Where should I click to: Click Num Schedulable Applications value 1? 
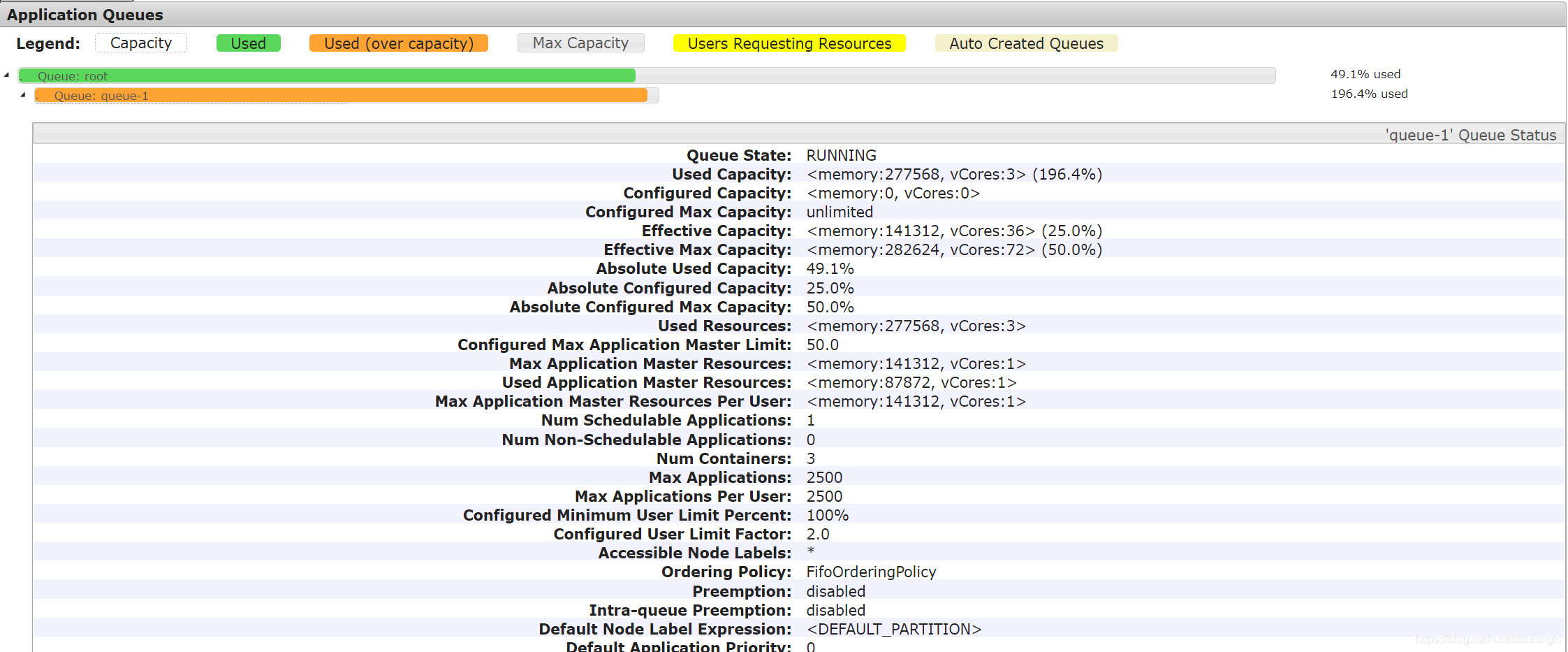[x=810, y=420]
